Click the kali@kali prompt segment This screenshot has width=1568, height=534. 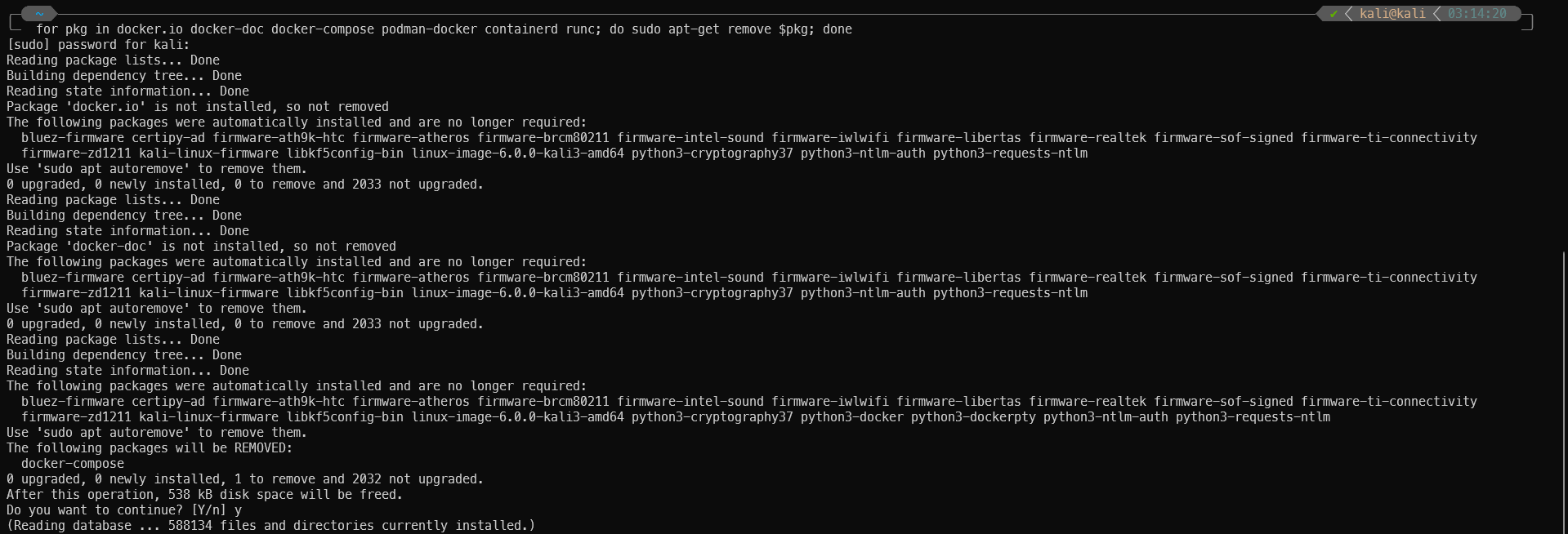pyautogui.click(x=1392, y=14)
